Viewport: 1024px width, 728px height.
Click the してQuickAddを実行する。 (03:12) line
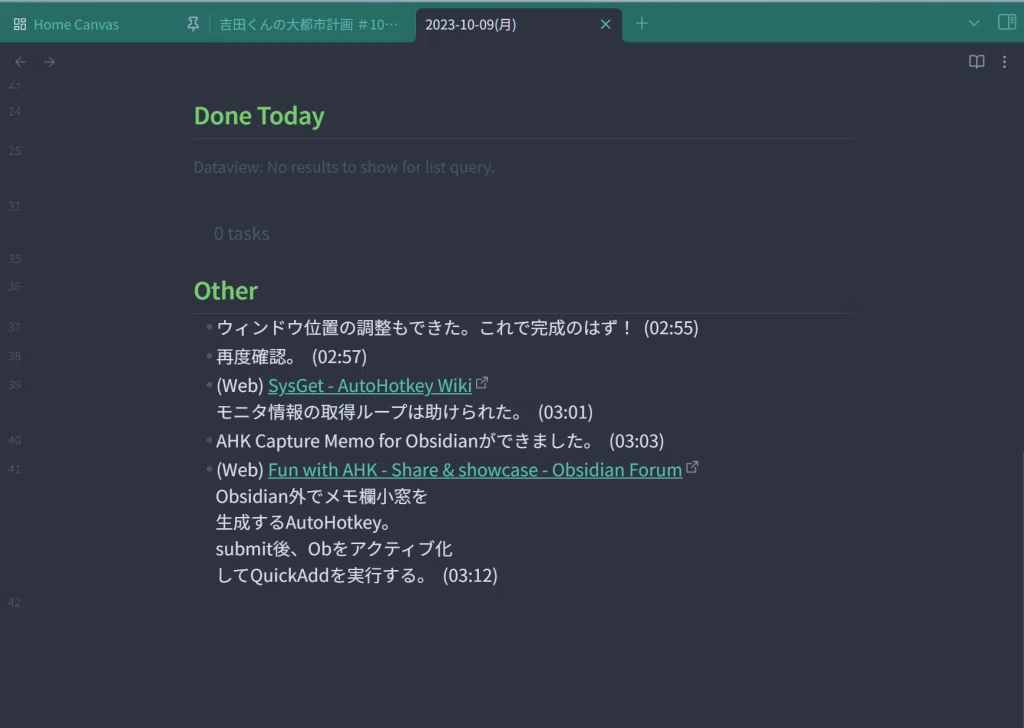coord(357,575)
